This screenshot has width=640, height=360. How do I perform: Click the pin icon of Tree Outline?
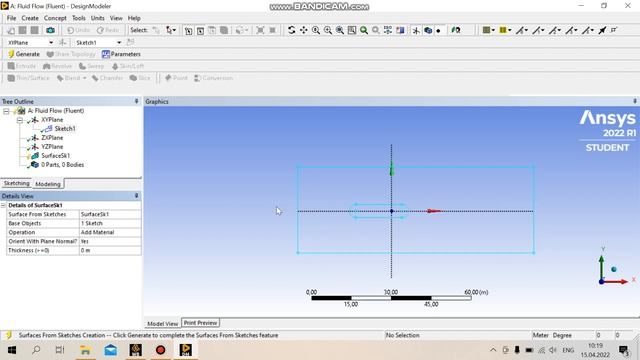(x=137, y=101)
